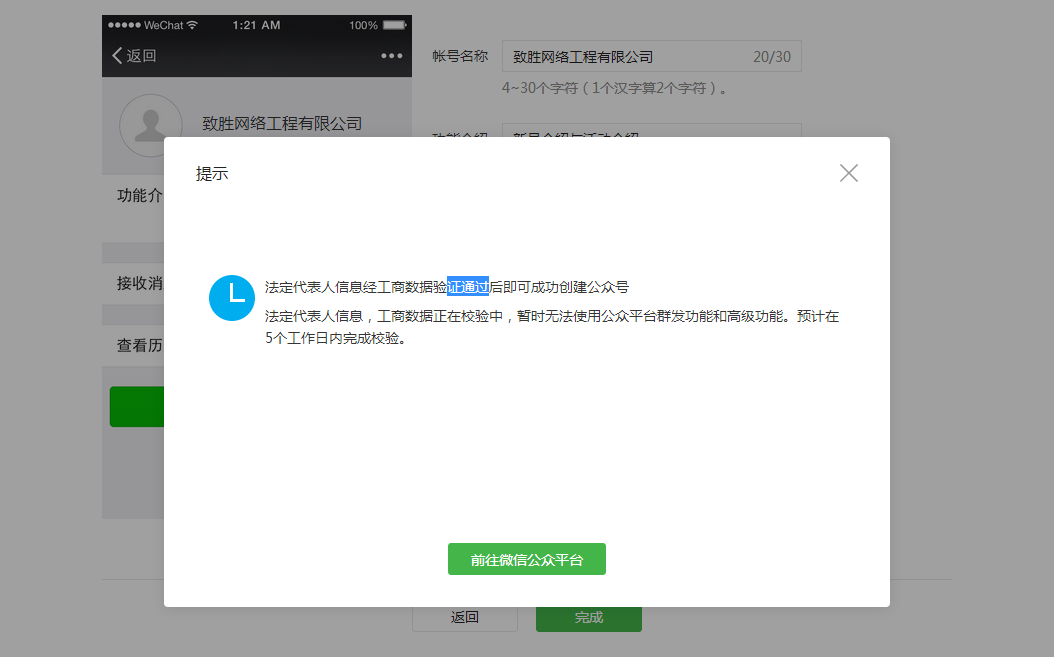Viewport: 1054px width, 657px height.
Task: Click the blue L status icon
Action: coord(232,298)
